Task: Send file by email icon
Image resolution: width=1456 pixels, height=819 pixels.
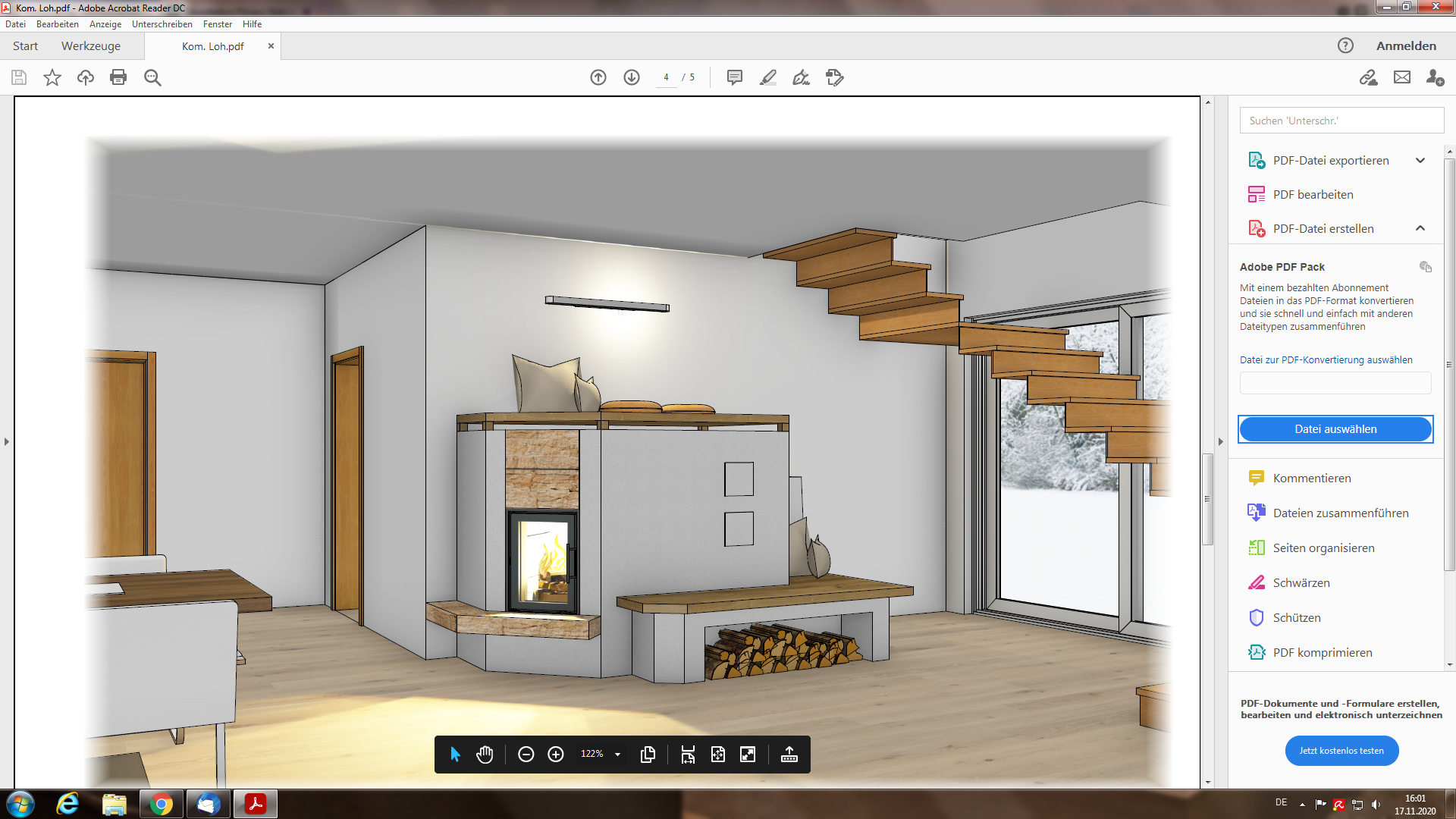Action: (1402, 77)
